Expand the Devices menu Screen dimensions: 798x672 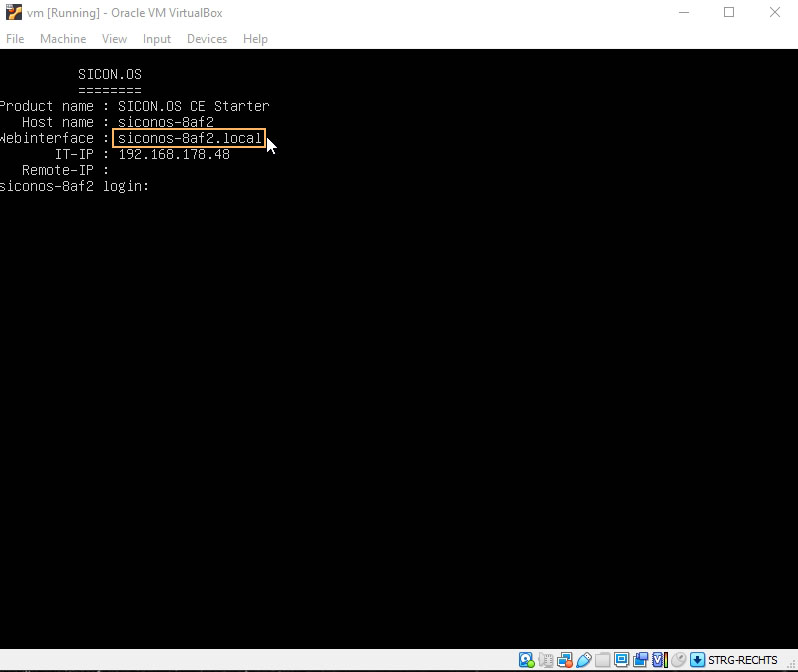[x=207, y=39]
